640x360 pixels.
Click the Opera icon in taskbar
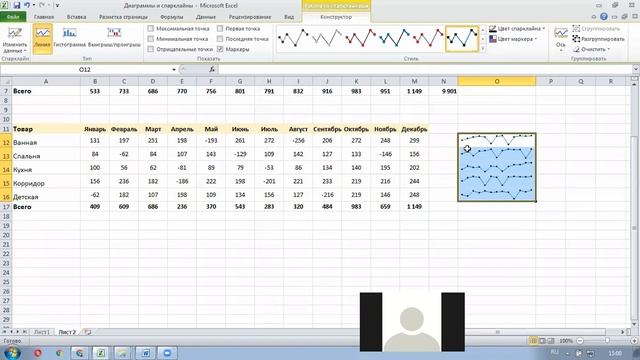[38, 353]
